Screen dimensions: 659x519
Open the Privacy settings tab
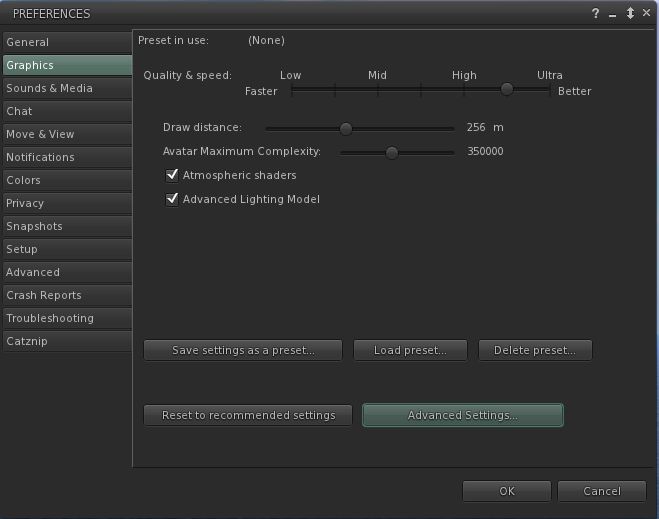66,203
